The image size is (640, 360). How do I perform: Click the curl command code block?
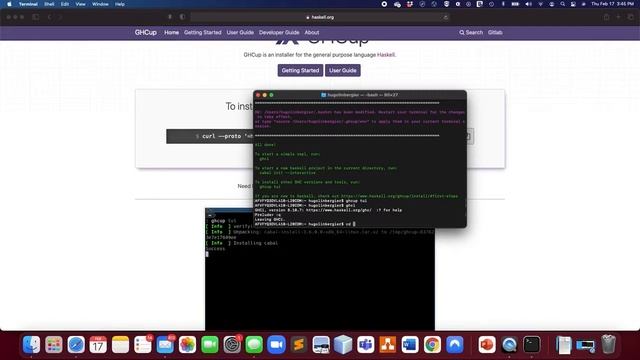click(210, 136)
